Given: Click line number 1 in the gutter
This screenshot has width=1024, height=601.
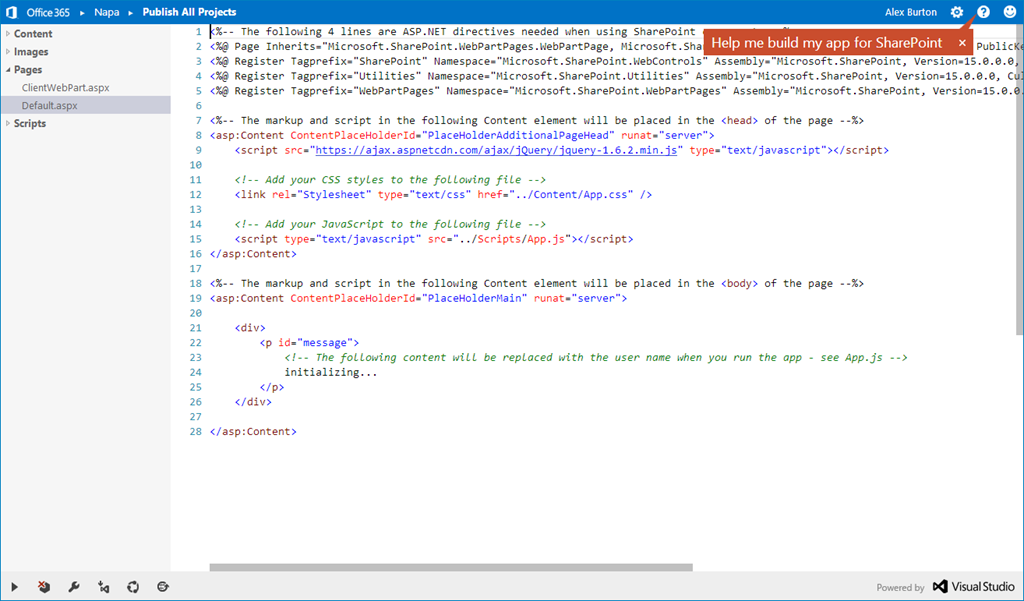Looking at the screenshot, I should 199,31.
